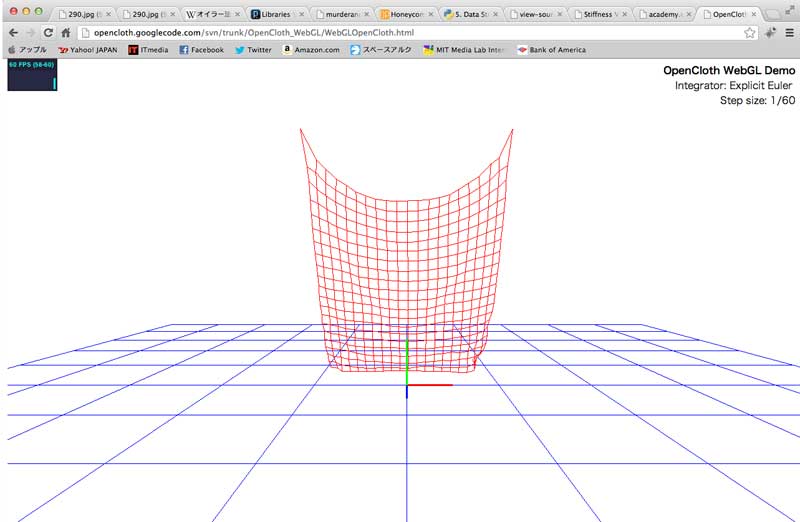The height and width of the screenshot is (522, 800).
Task: Open the Bank of America bookmark
Action: click(551, 49)
